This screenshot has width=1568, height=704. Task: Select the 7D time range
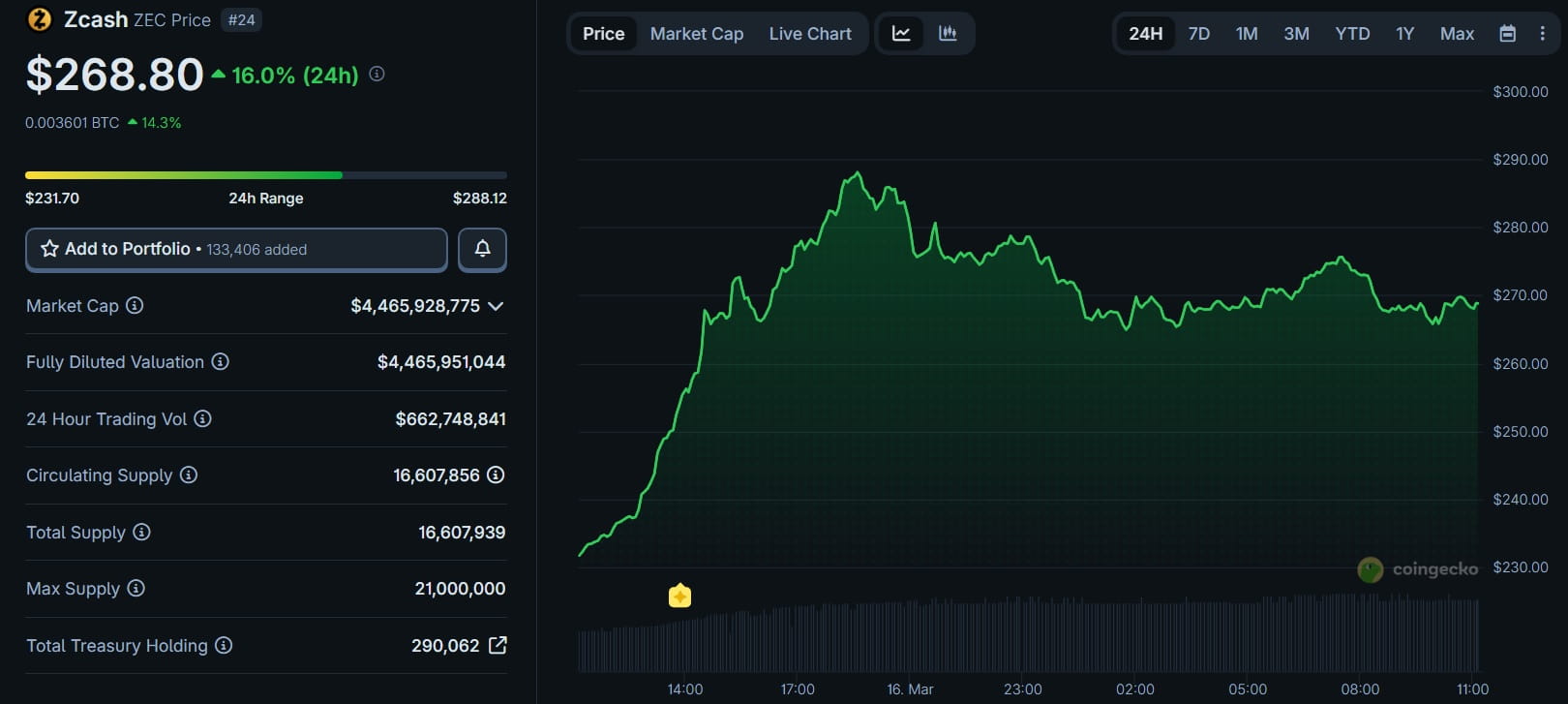[x=1198, y=34]
